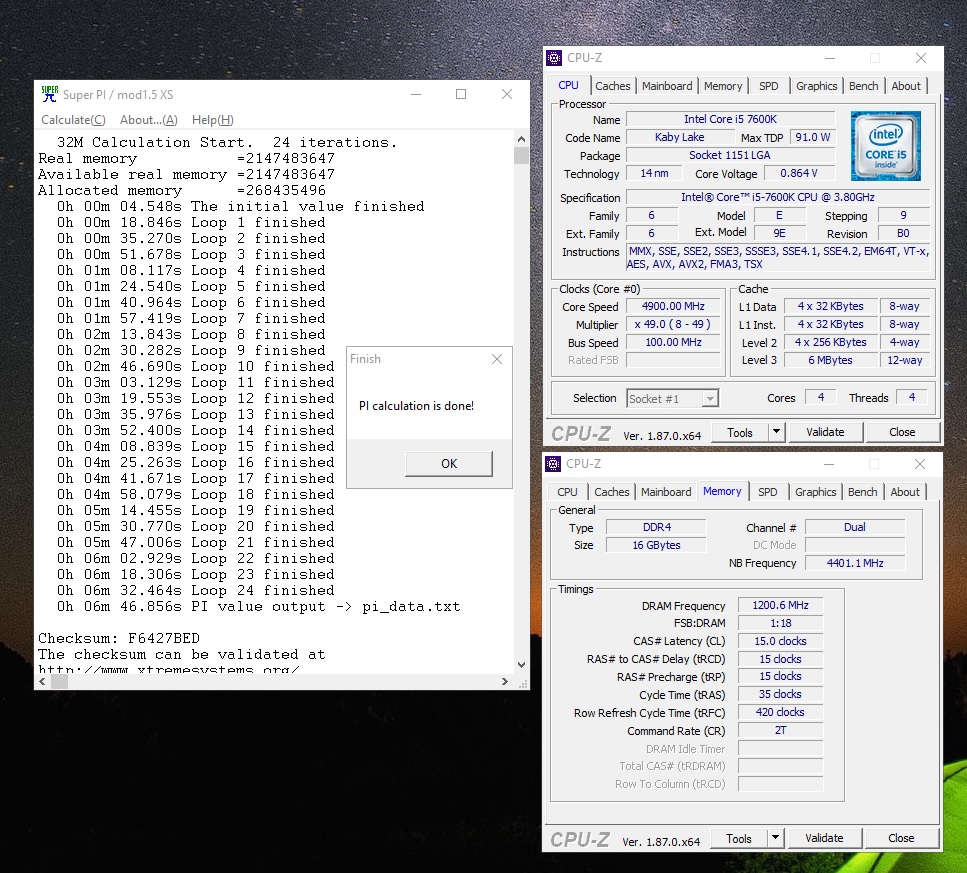
Task: Close the top CPU-Z window
Action: [921, 58]
